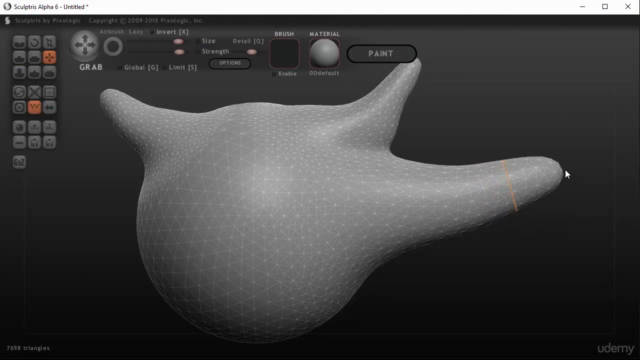The height and width of the screenshot is (360, 640).
Task: Select the Mask tool
Action: pos(19,107)
